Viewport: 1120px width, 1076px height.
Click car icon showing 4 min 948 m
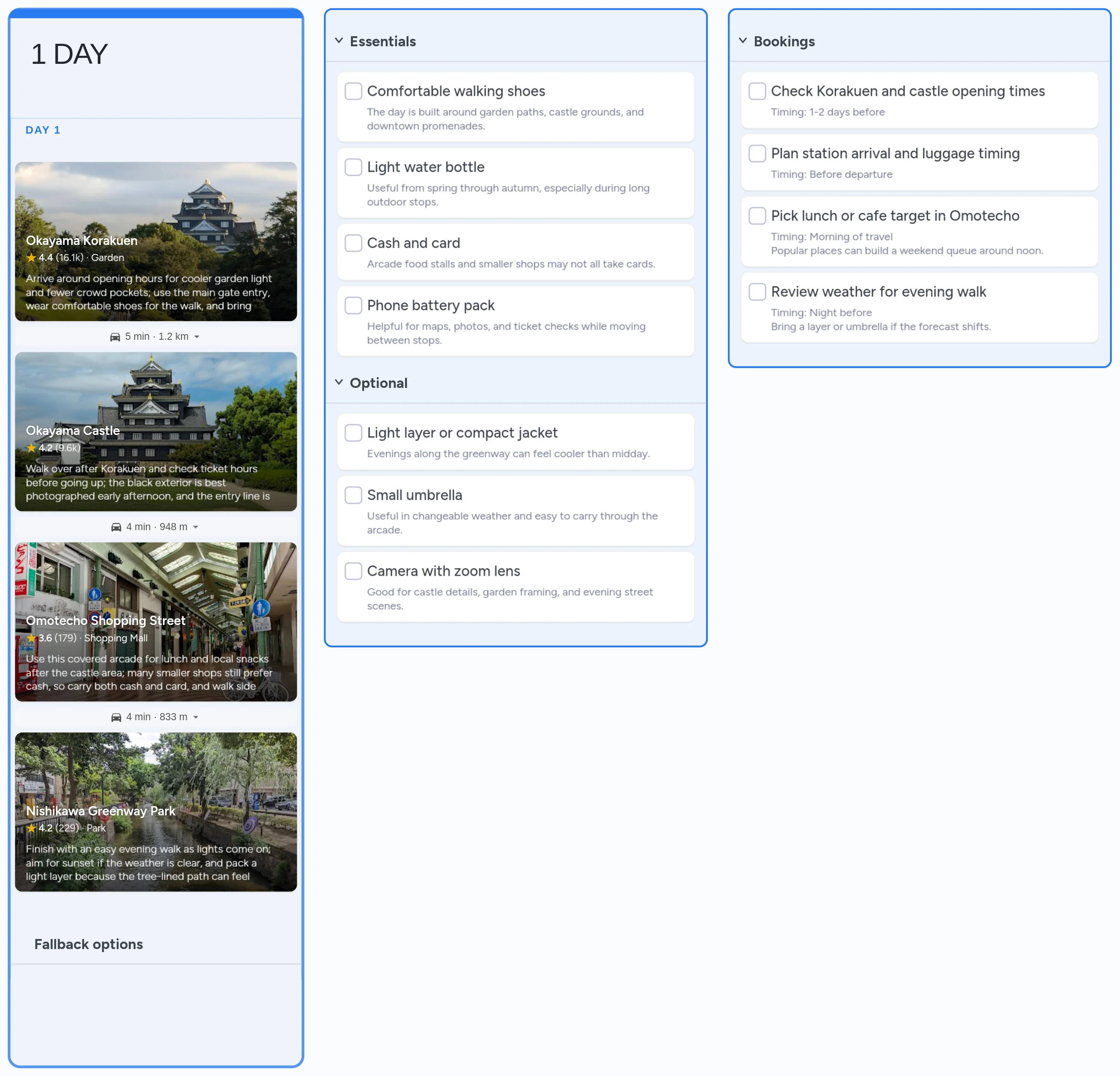click(x=116, y=527)
